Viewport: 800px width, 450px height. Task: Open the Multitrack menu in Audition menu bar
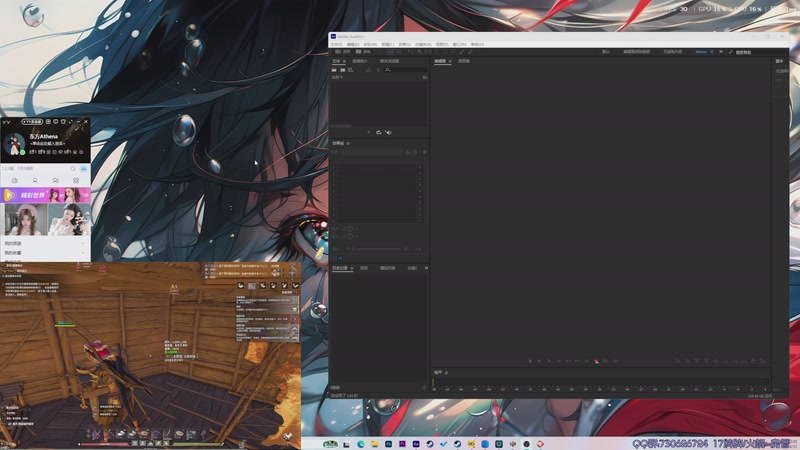pyautogui.click(x=370, y=44)
